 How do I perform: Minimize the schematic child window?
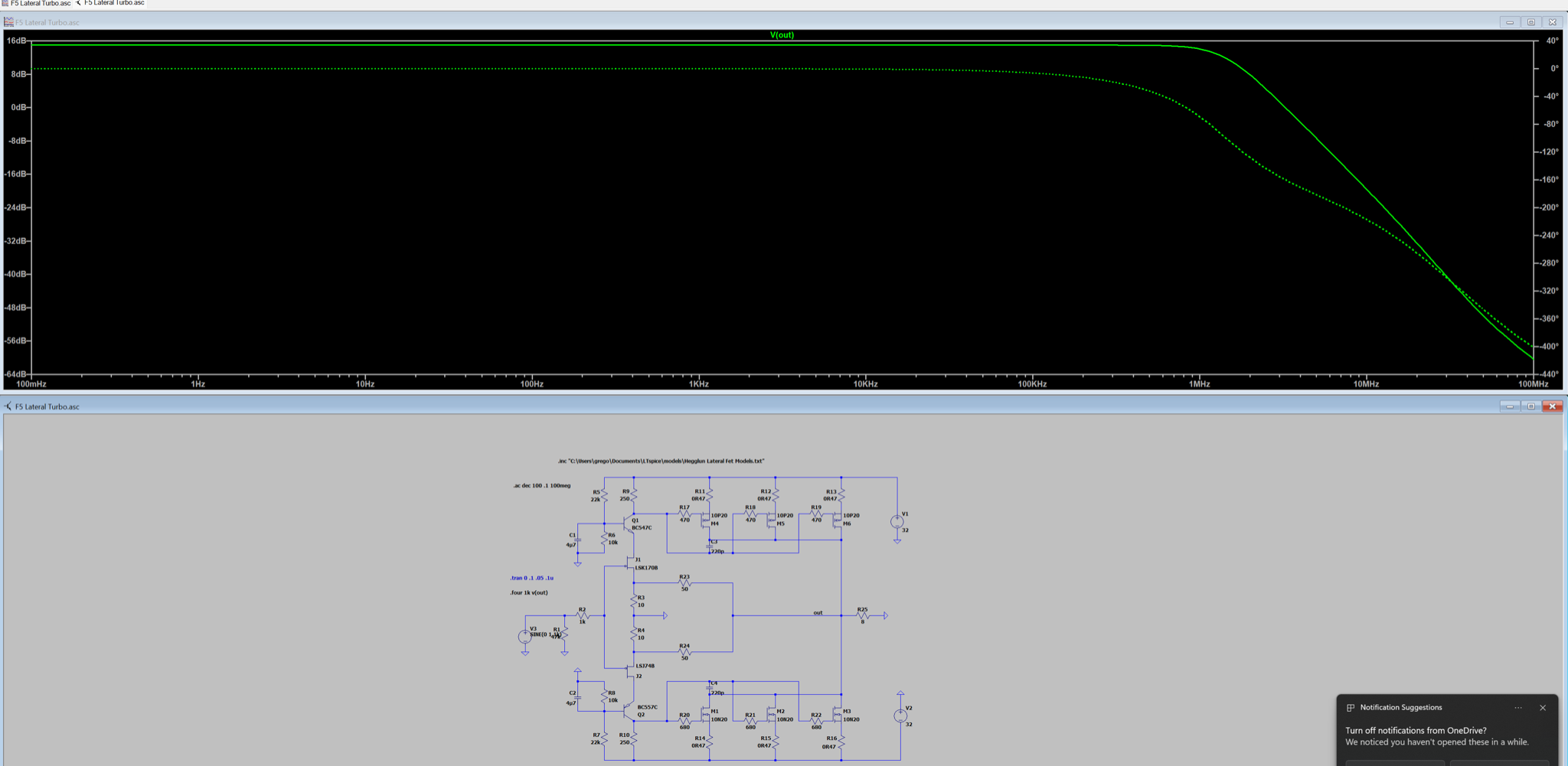(1509, 406)
